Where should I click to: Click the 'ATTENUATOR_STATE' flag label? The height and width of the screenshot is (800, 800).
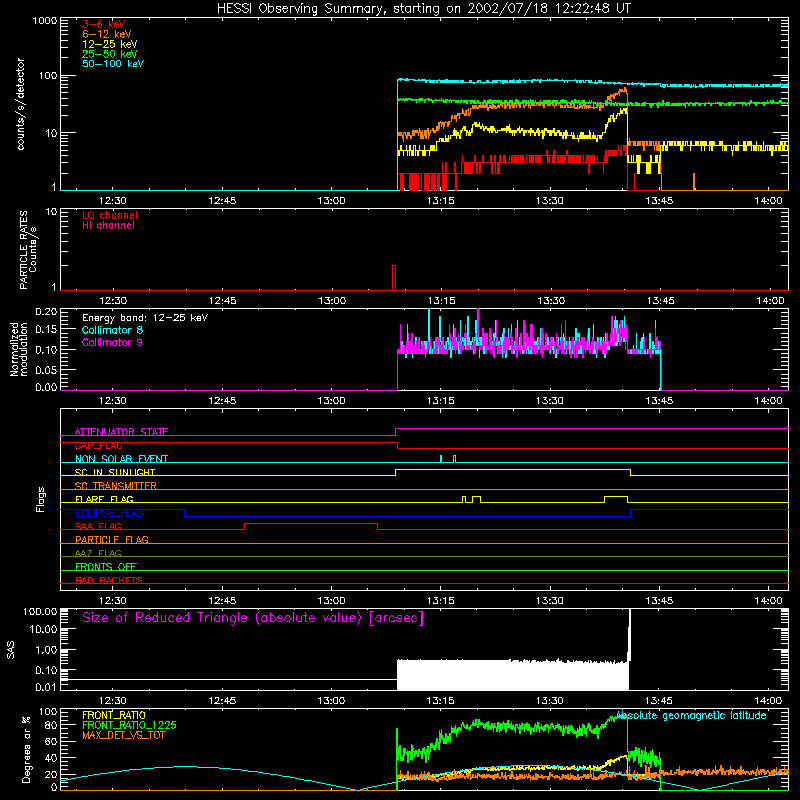click(x=121, y=432)
